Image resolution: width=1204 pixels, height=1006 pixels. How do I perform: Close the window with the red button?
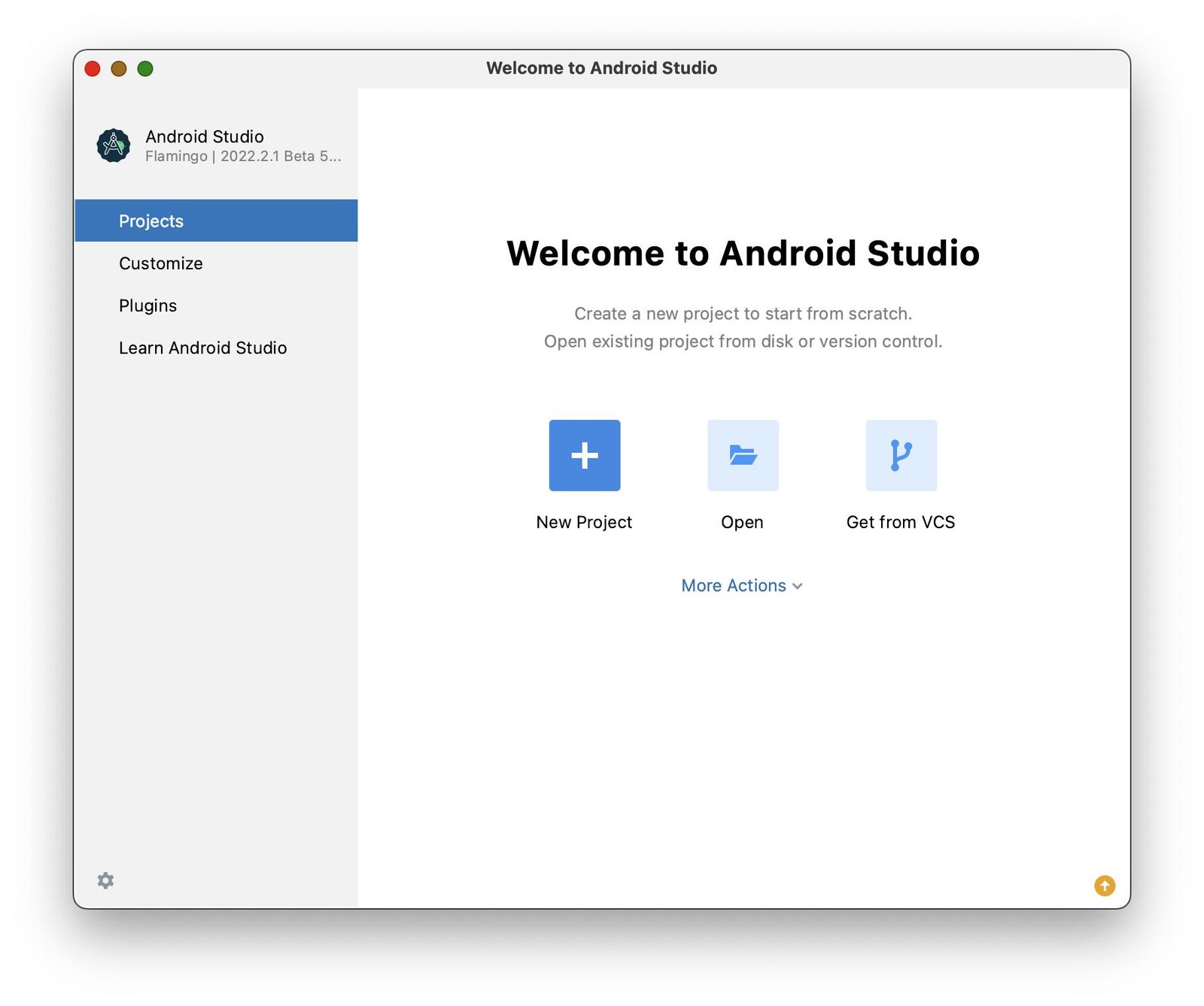[93, 69]
